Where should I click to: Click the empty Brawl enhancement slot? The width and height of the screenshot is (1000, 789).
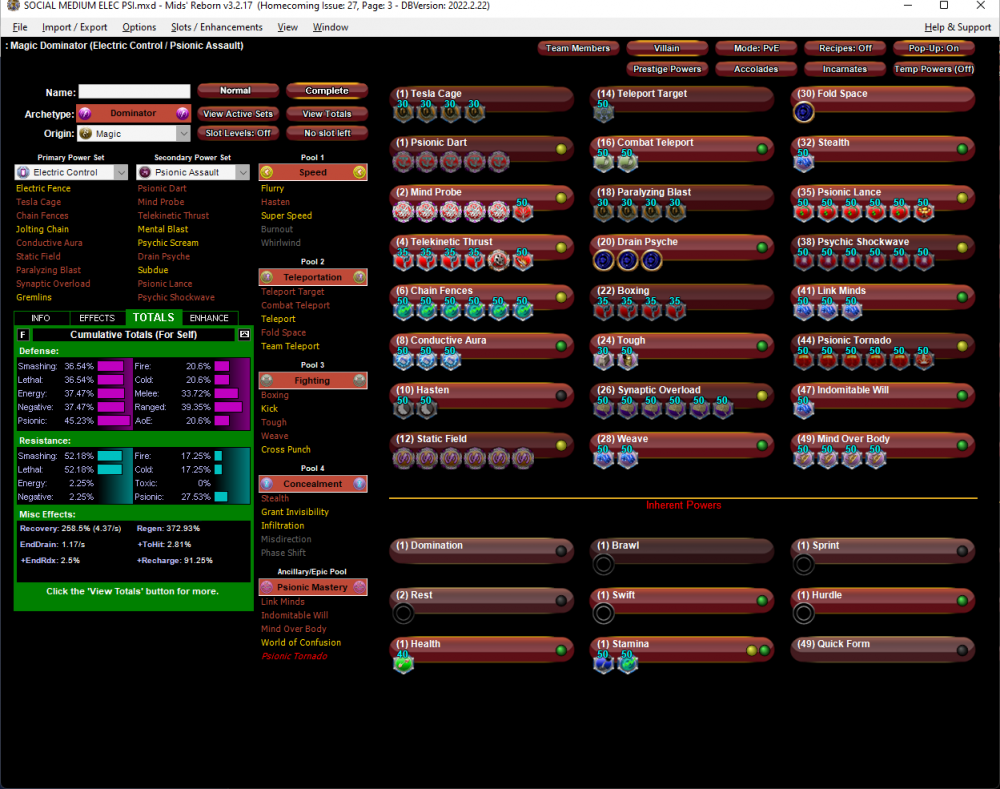(x=603, y=564)
